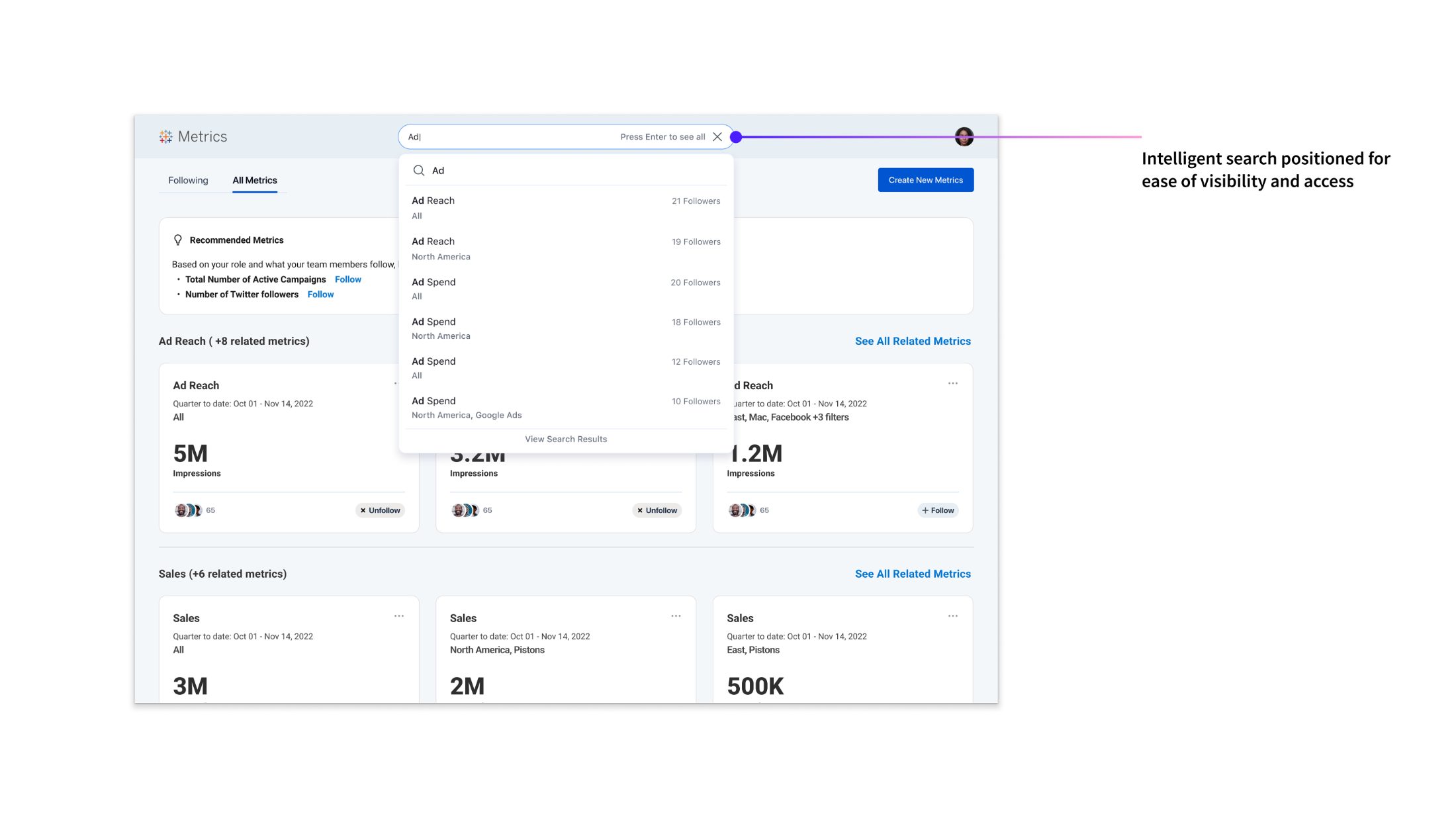Viewport: 1456px width, 818px height.
Task: Select the All Metrics tab
Action: click(x=255, y=181)
